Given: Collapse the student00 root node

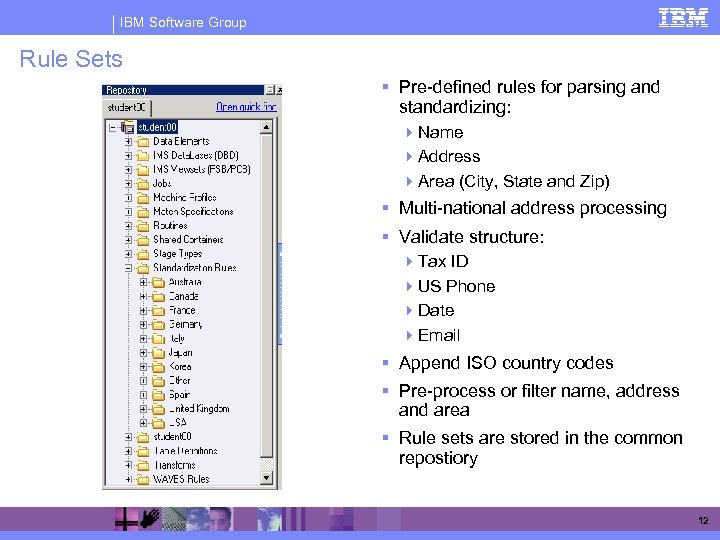Looking at the screenshot, I should [112, 128].
